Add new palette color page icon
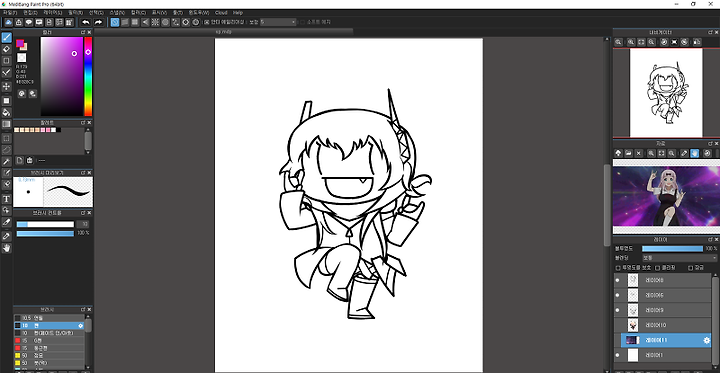 20,160
